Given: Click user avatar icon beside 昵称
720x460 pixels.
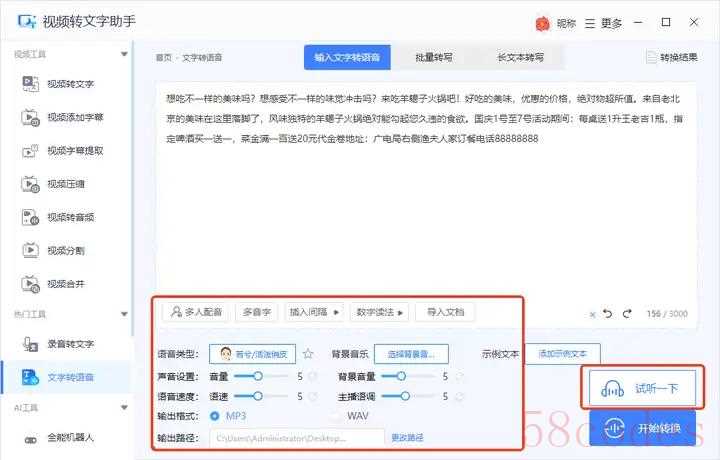Looking at the screenshot, I should click(x=542, y=23).
